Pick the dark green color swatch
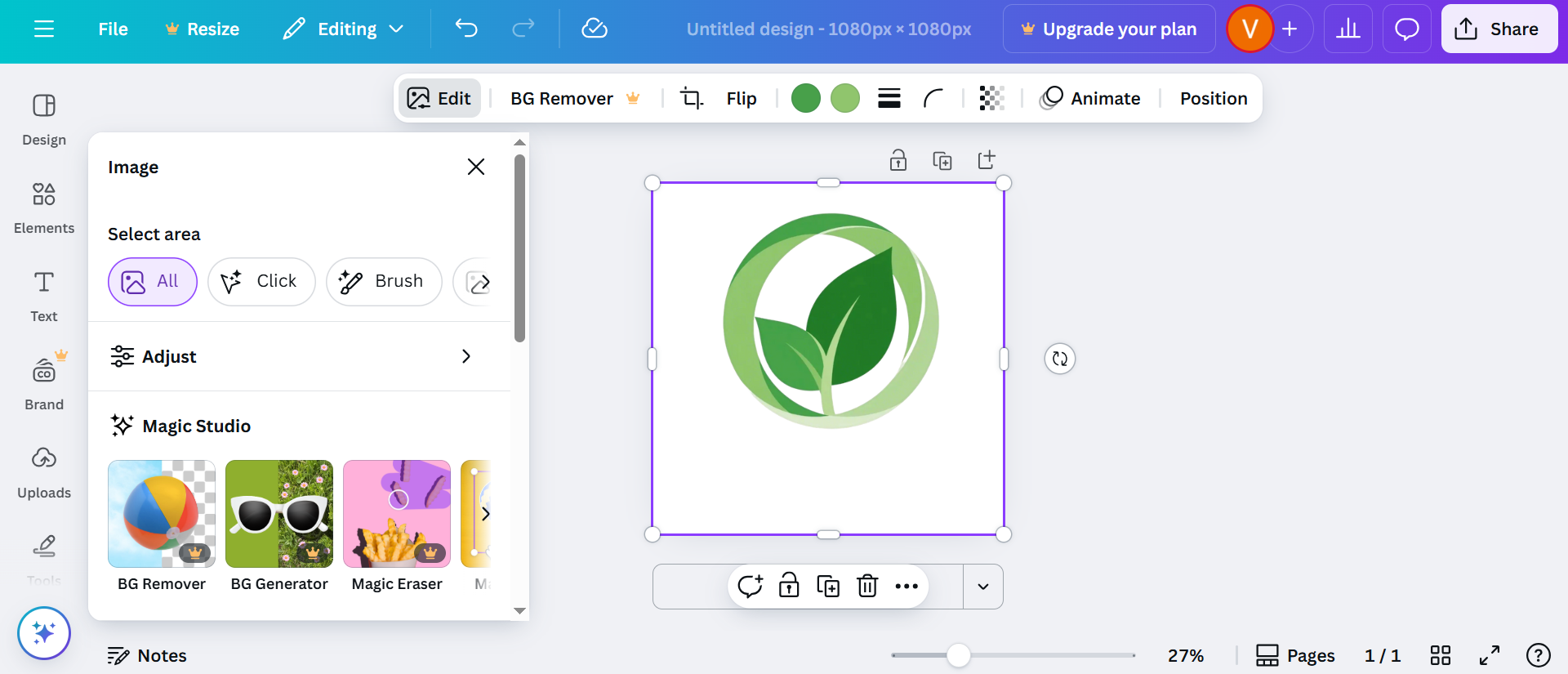The height and width of the screenshot is (674, 1568). click(805, 99)
